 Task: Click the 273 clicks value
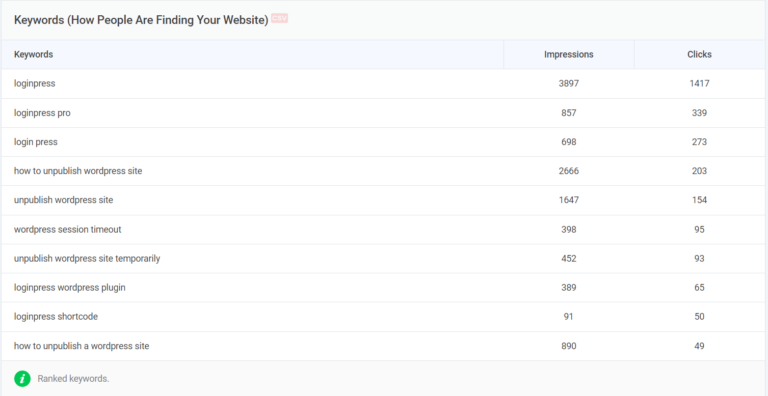(x=699, y=142)
